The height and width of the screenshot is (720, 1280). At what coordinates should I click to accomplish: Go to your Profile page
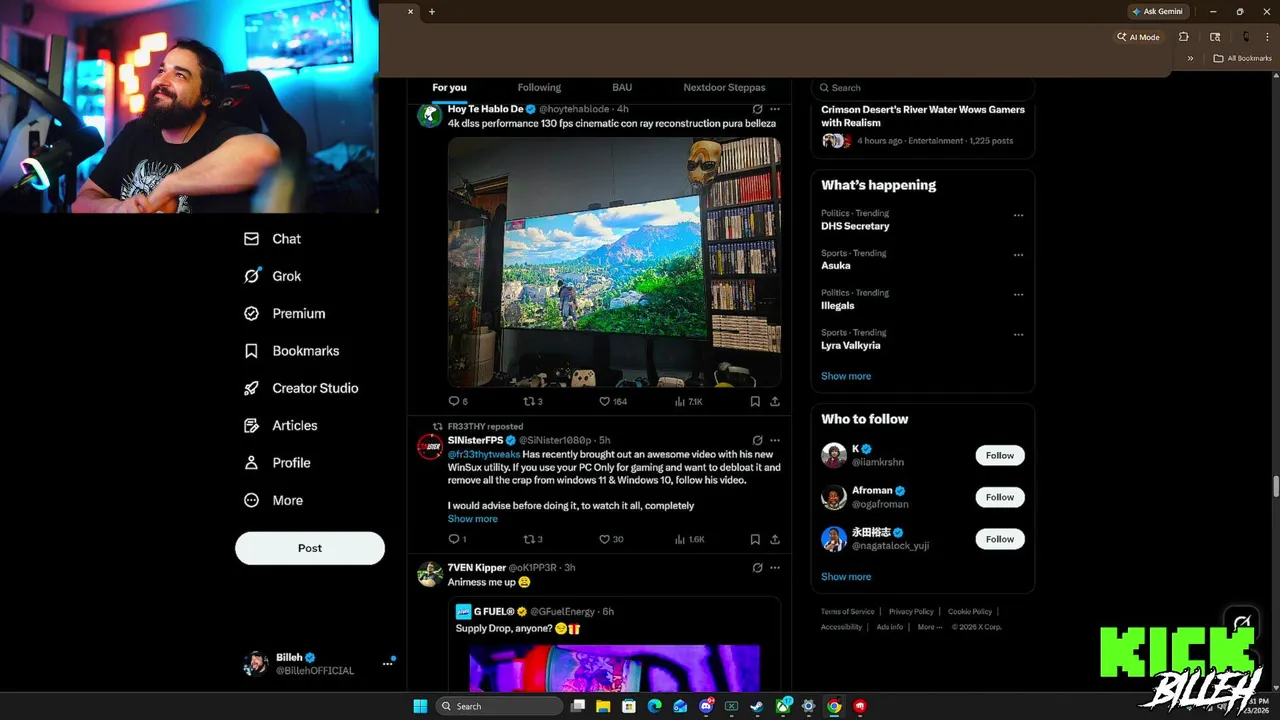[277, 463]
